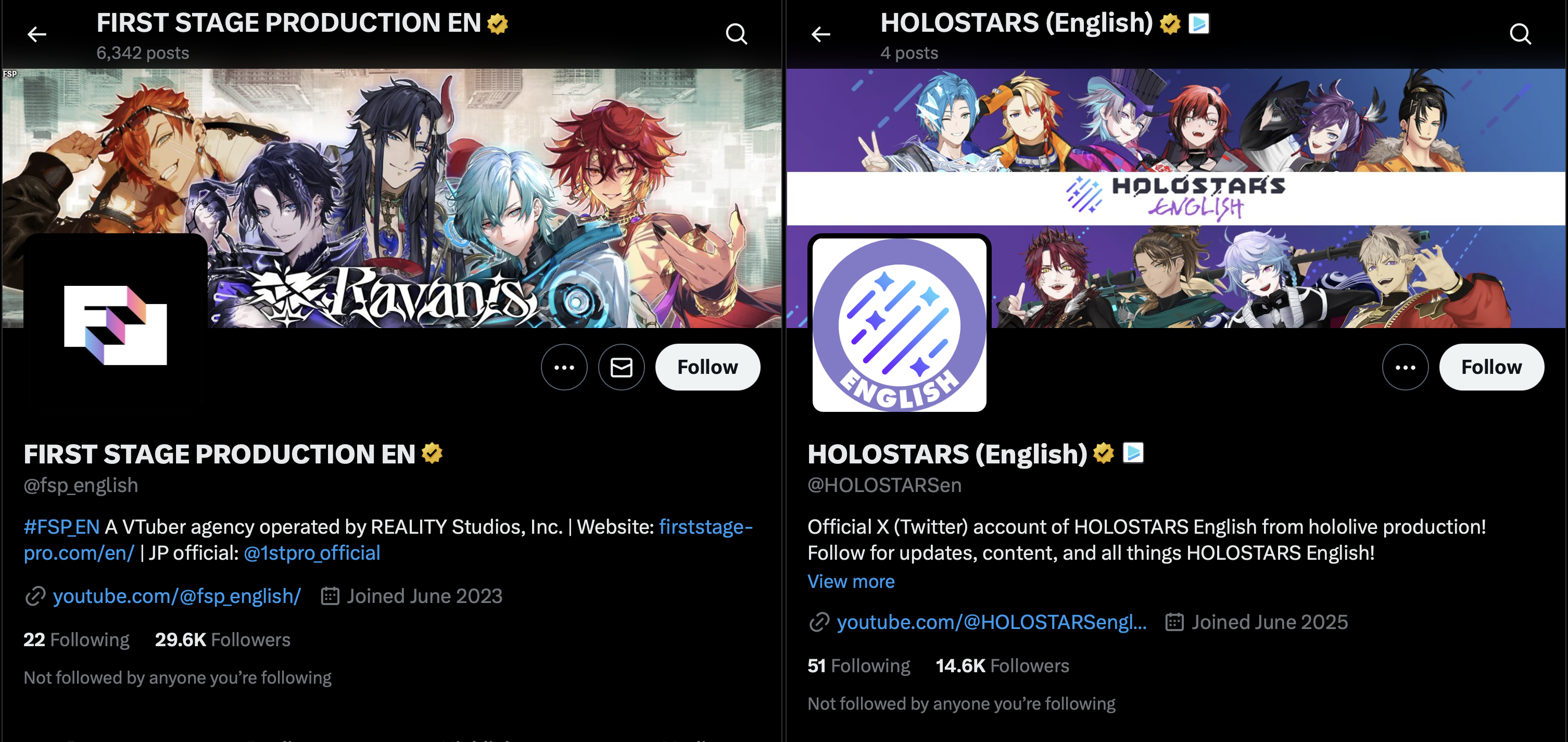Expand HOLOSTARS bio with View more

pyautogui.click(x=850, y=581)
